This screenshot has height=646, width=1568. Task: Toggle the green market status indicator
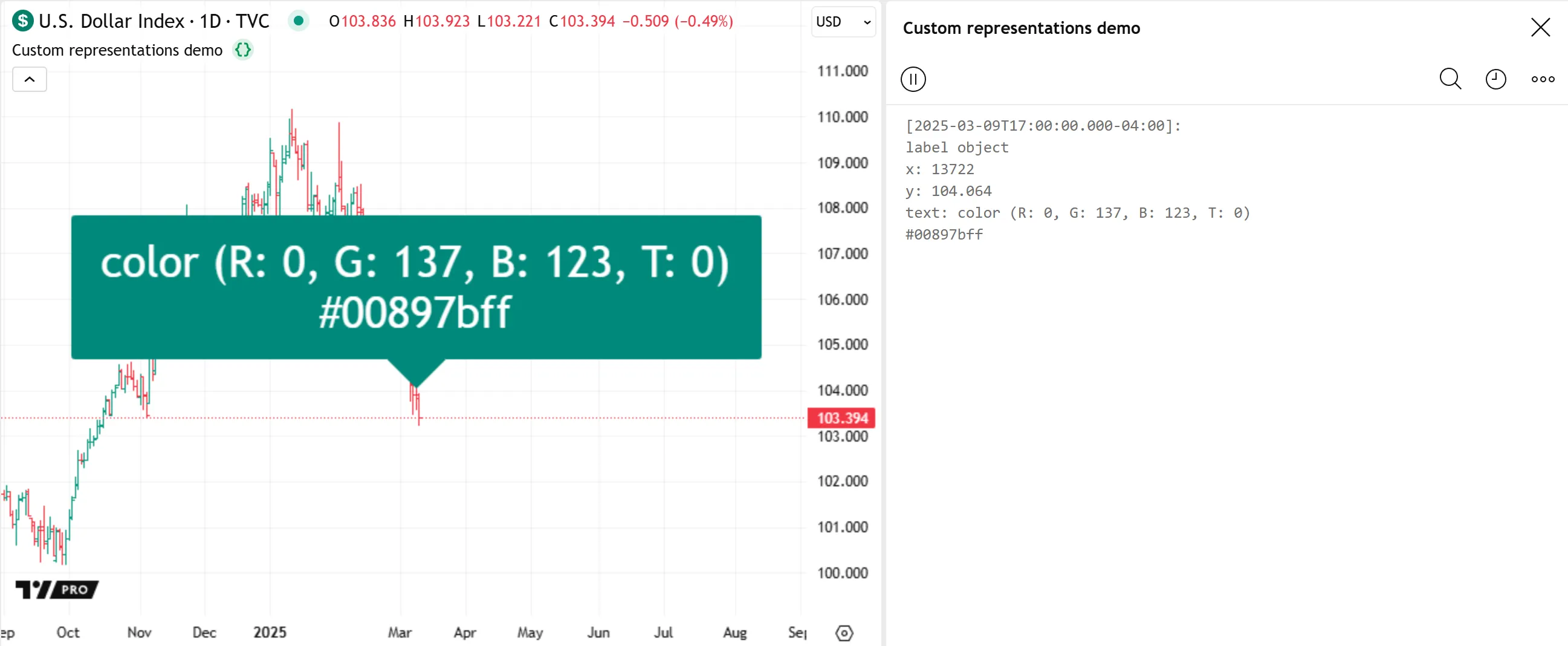pos(298,21)
